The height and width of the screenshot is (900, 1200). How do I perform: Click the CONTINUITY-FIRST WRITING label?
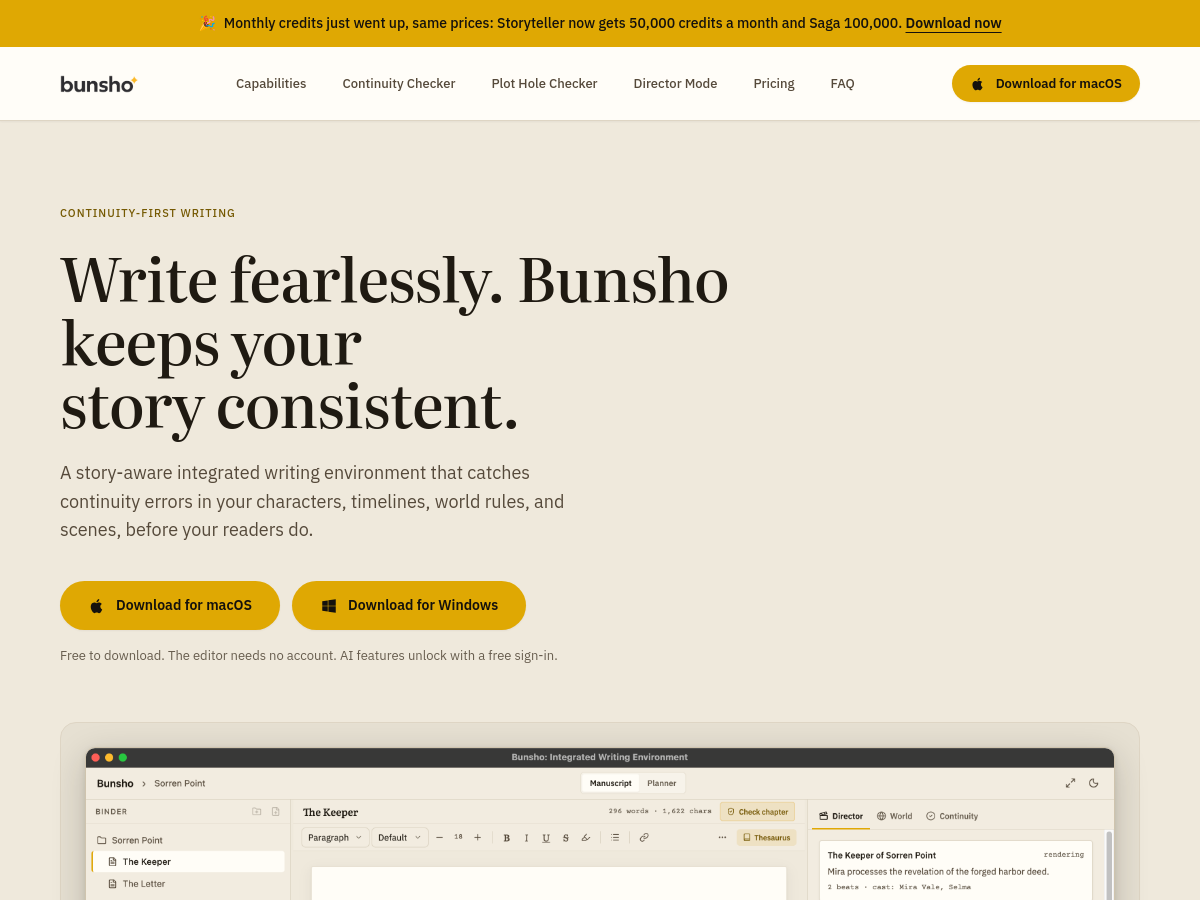[148, 213]
